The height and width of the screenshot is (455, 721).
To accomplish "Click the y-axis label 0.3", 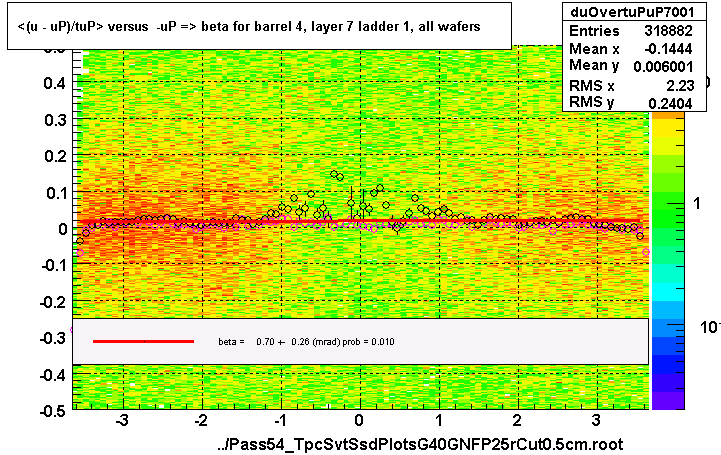I will 55,120.
